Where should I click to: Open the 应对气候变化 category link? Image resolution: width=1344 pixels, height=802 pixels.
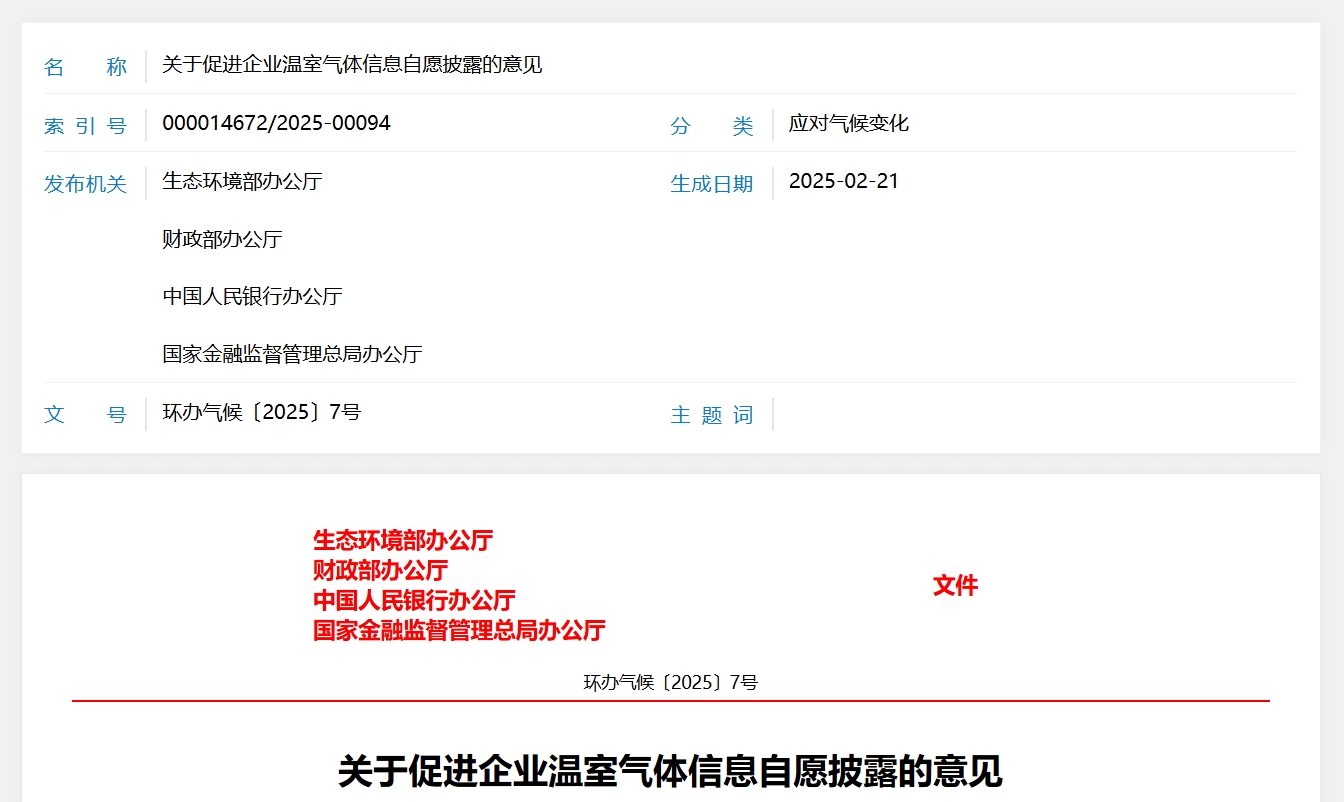tap(848, 123)
